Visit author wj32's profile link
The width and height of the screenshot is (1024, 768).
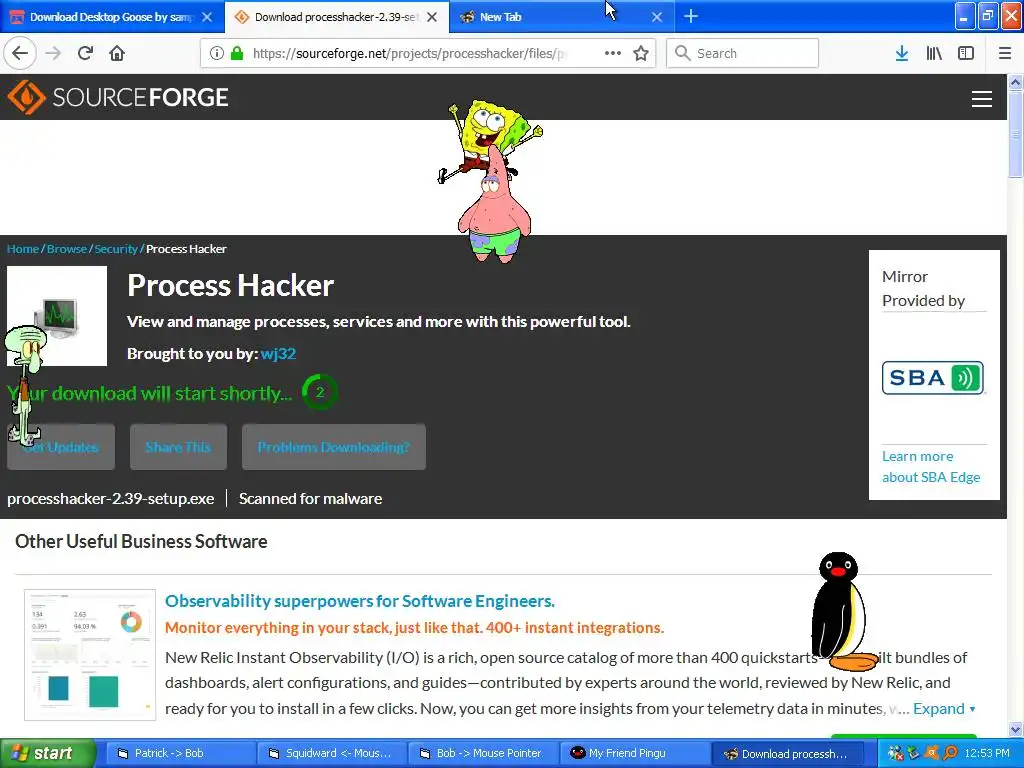tap(278, 353)
